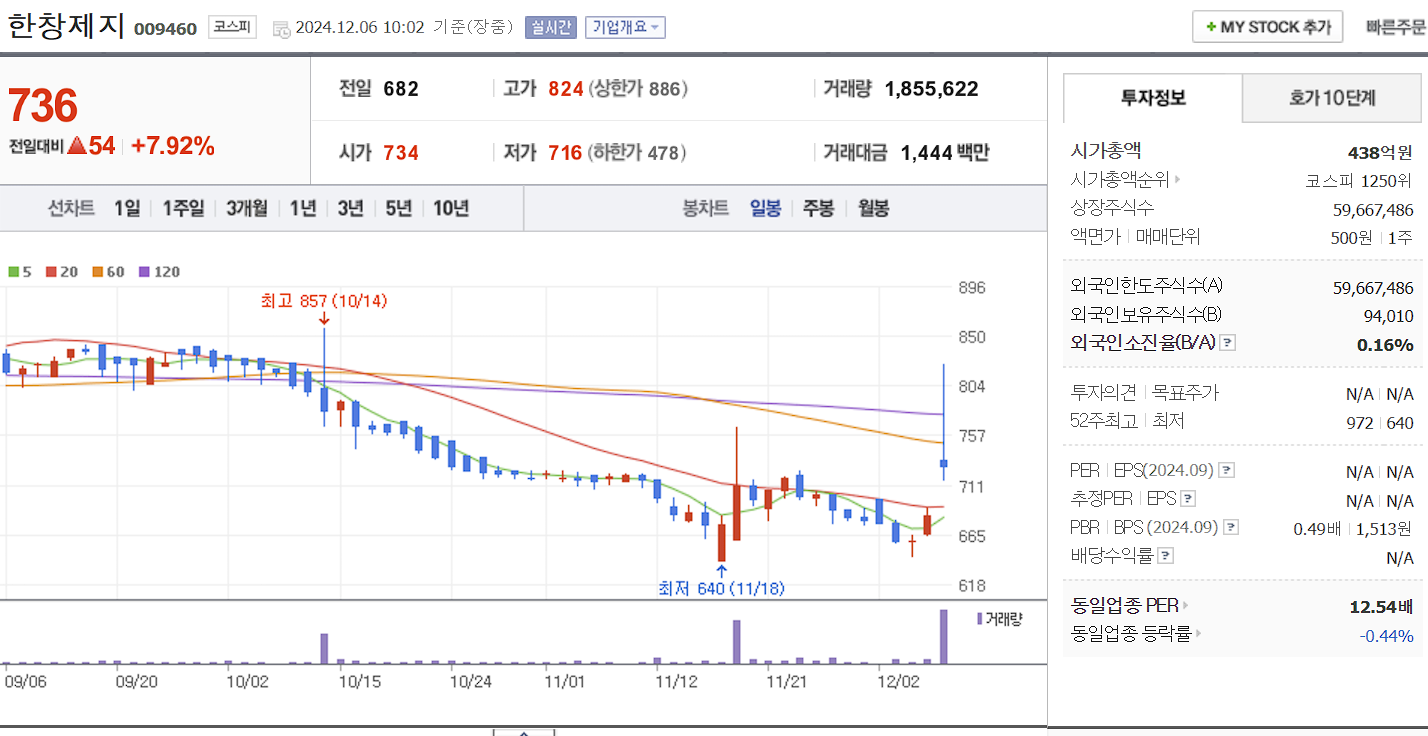This screenshot has height=736, width=1428.
Task: Toggle the 20-day moving average line
Action: [x=57, y=271]
